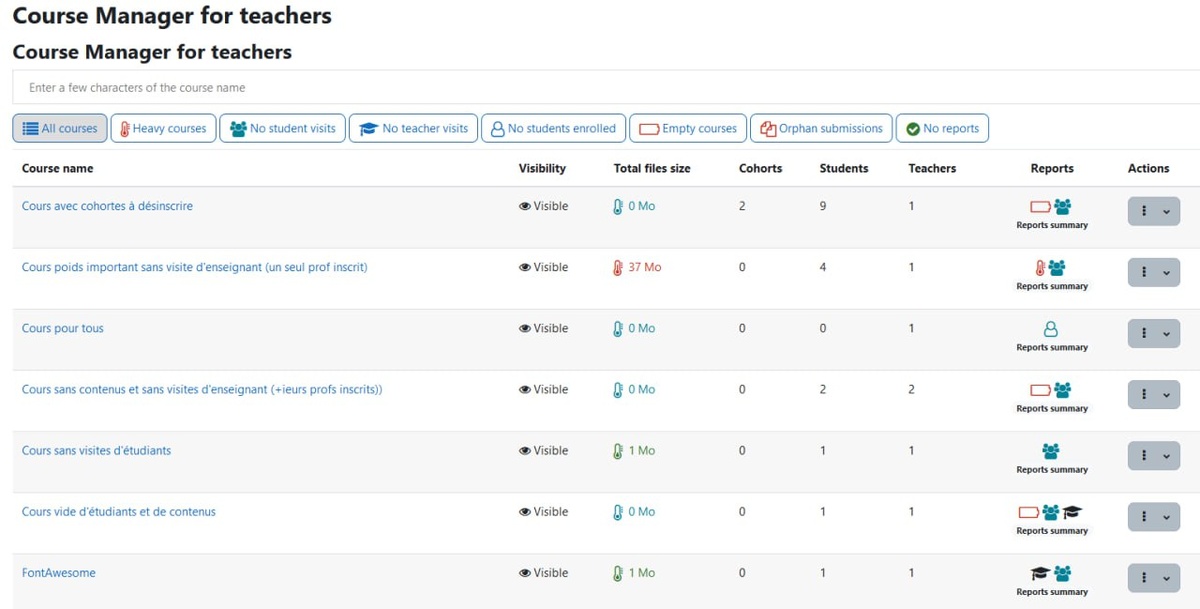Click the students group report icon for Cours sans contenus
The width and height of the screenshot is (1200, 609).
1062,390
